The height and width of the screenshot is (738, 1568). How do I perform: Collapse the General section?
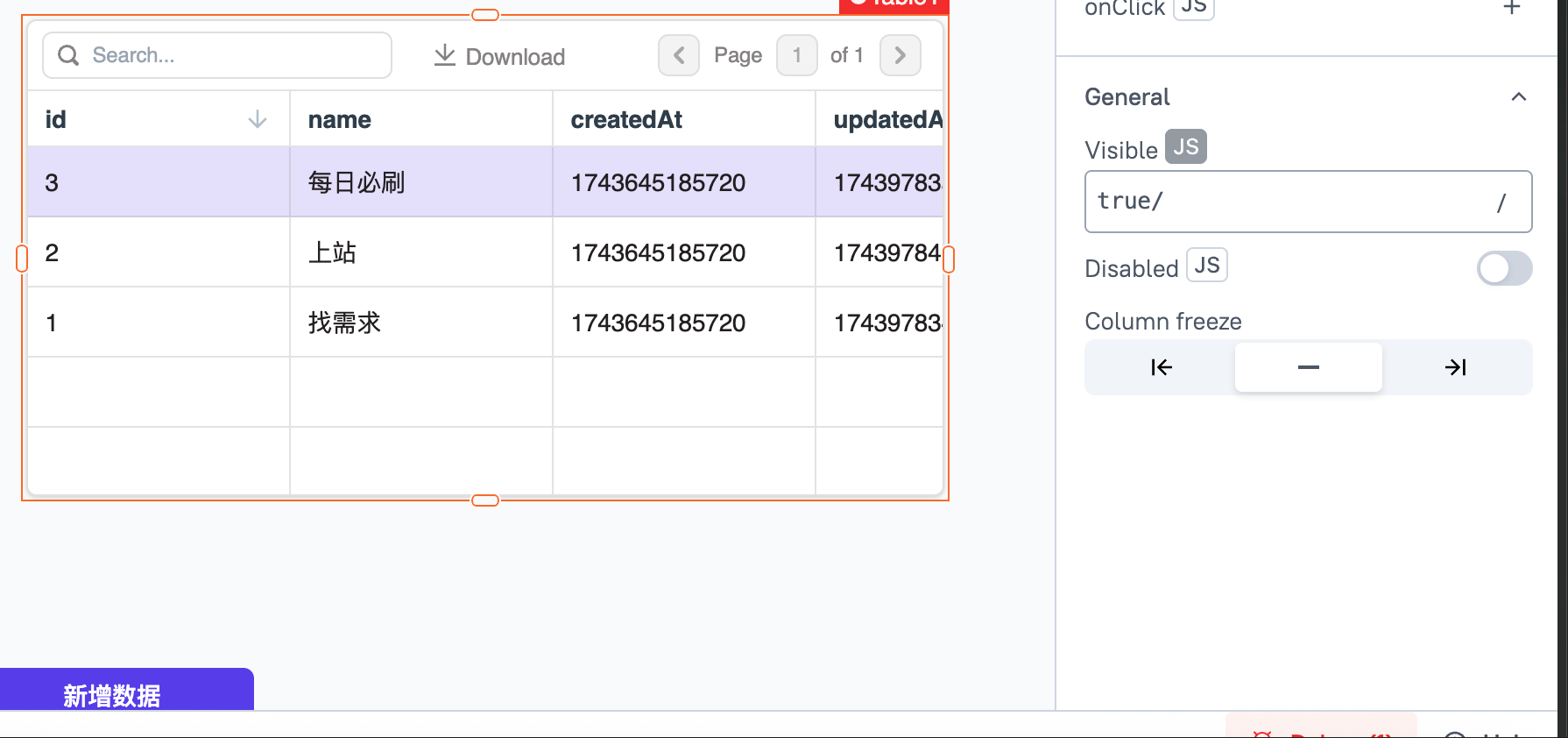[x=1518, y=96]
